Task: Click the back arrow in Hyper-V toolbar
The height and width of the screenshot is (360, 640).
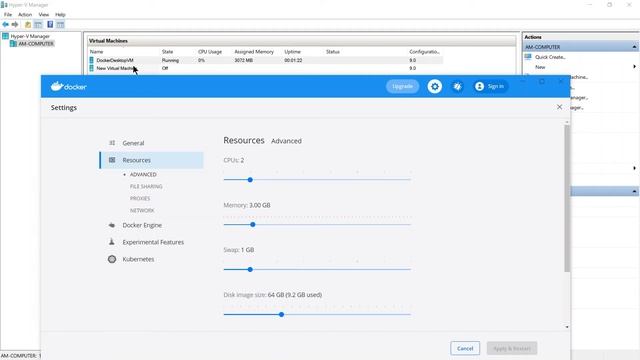Action: [x=6, y=24]
